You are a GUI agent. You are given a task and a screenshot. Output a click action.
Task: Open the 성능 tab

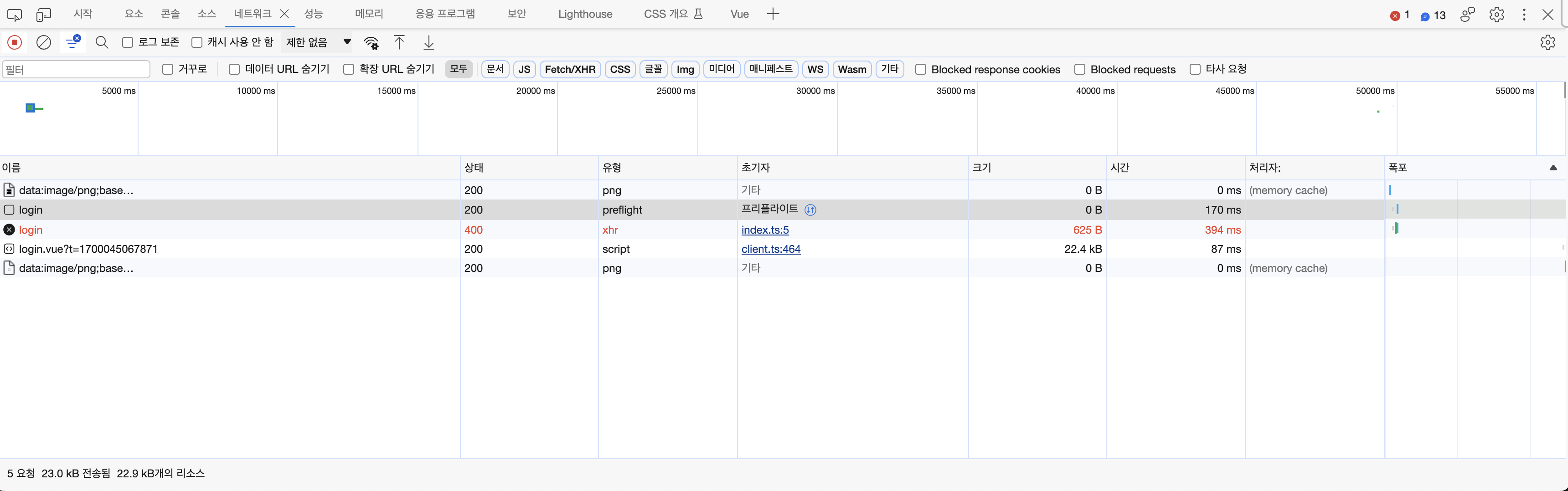pyautogui.click(x=314, y=14)
